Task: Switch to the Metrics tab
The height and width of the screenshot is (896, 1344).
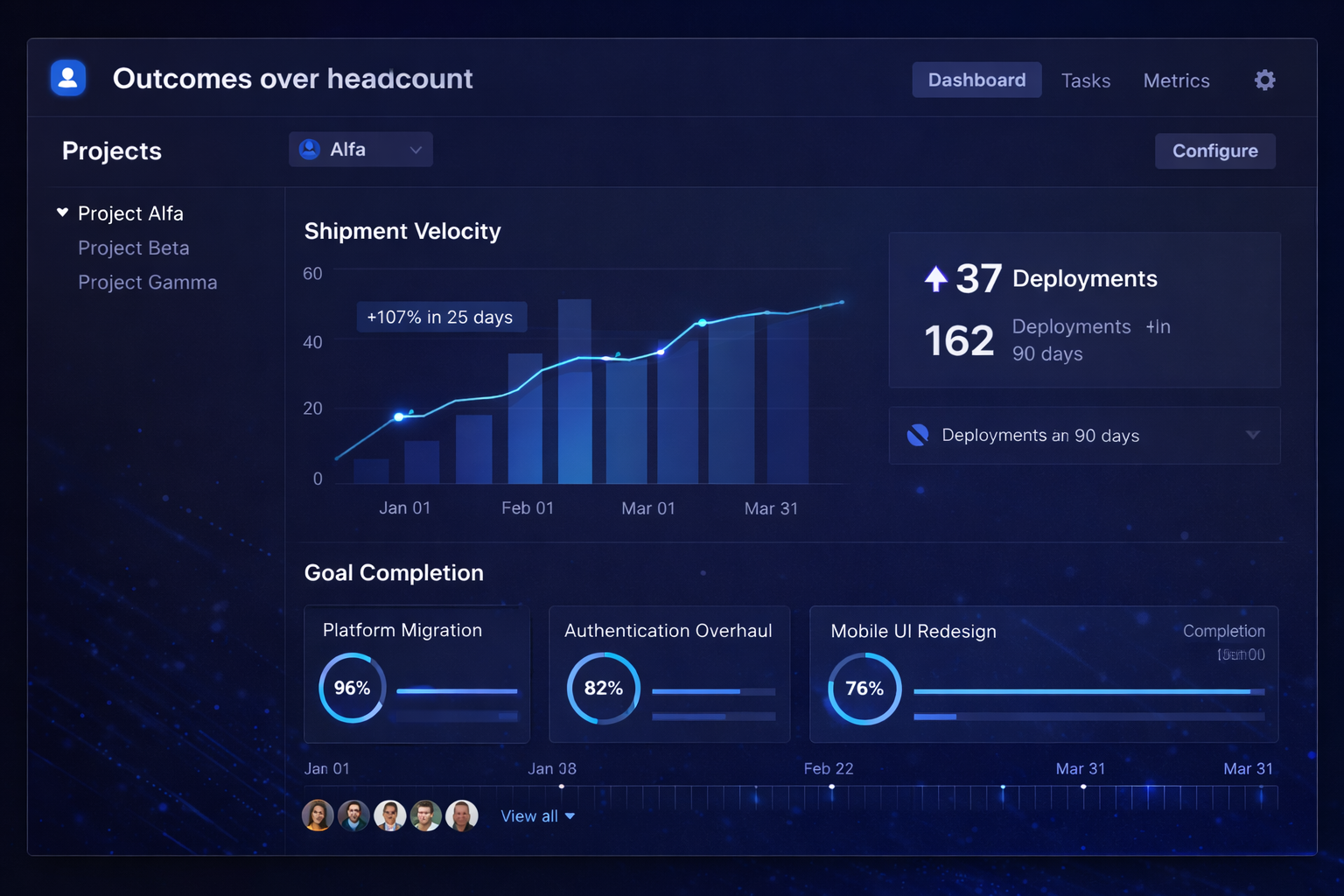Action: (x=1176, y=80)
